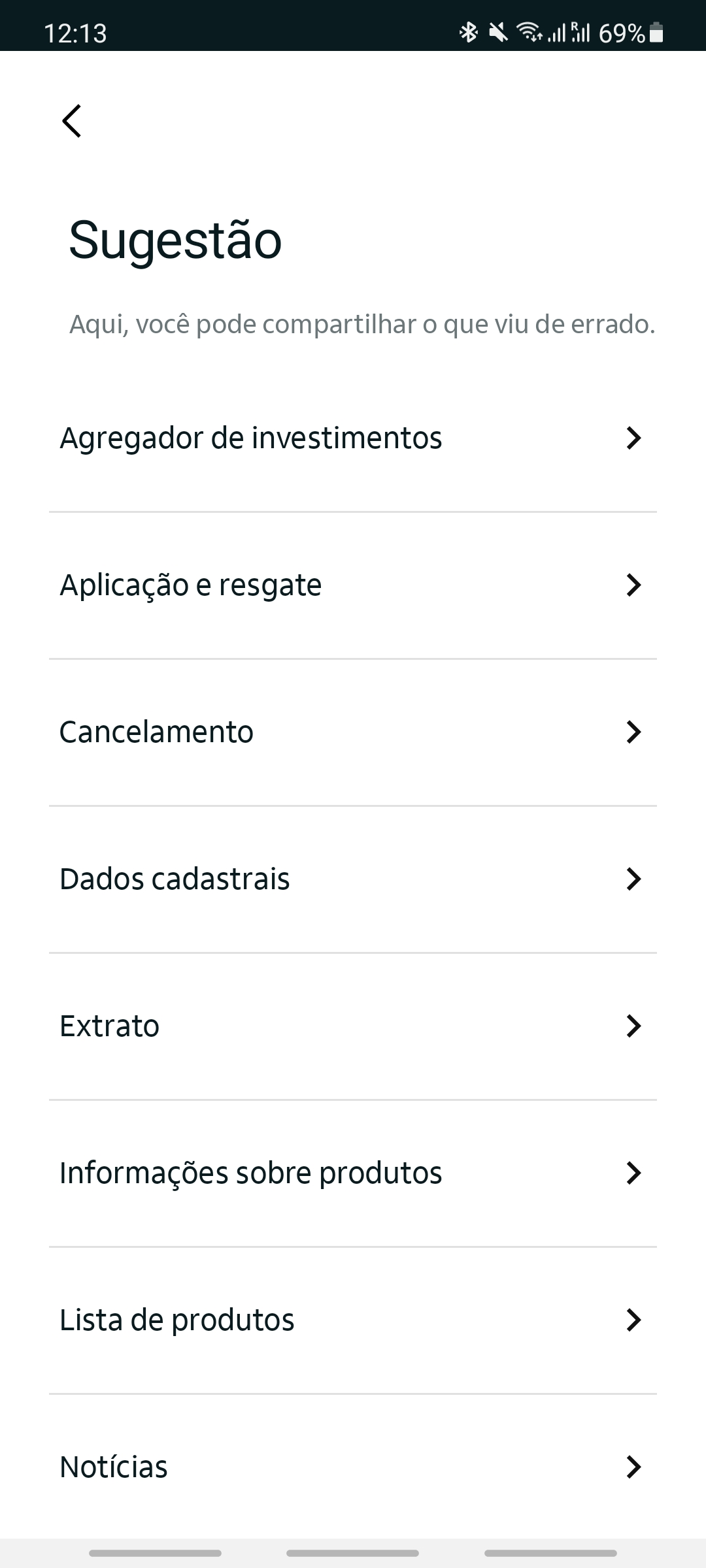Select Aplicação e resgate option
Viewport: 706px width, 1568px height.
coord(191,585)
